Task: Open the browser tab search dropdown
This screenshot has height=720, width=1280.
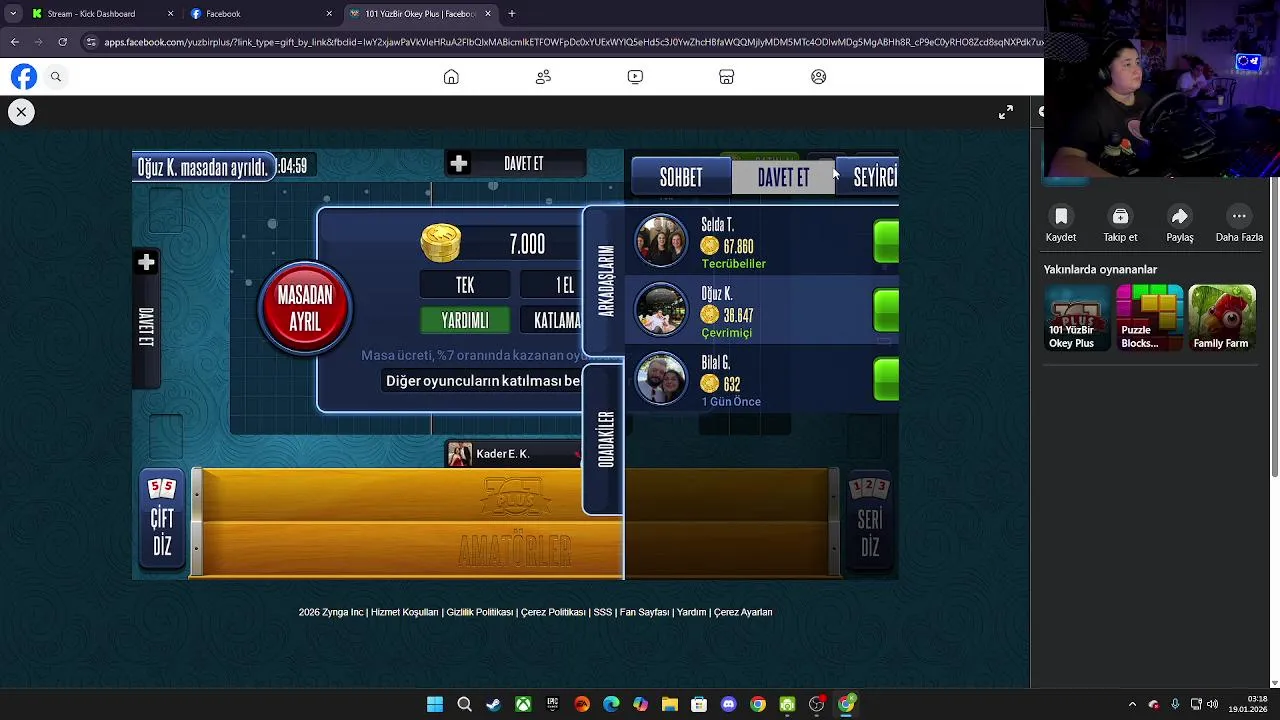Action: coord(13,14)
